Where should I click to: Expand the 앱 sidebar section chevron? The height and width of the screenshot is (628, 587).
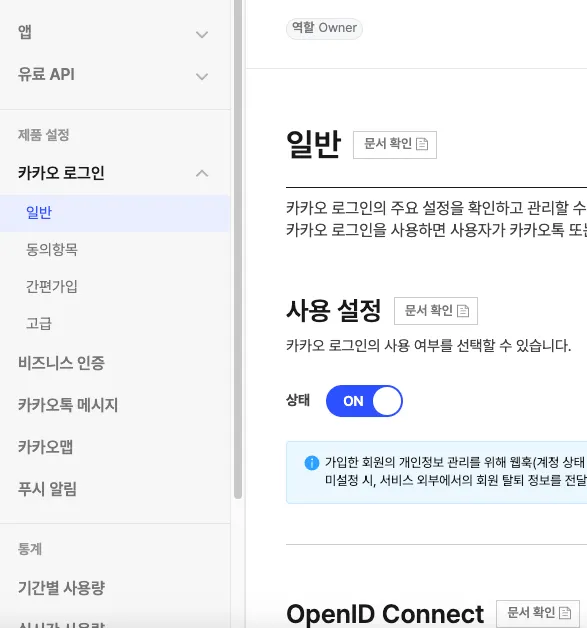(202, 34)
